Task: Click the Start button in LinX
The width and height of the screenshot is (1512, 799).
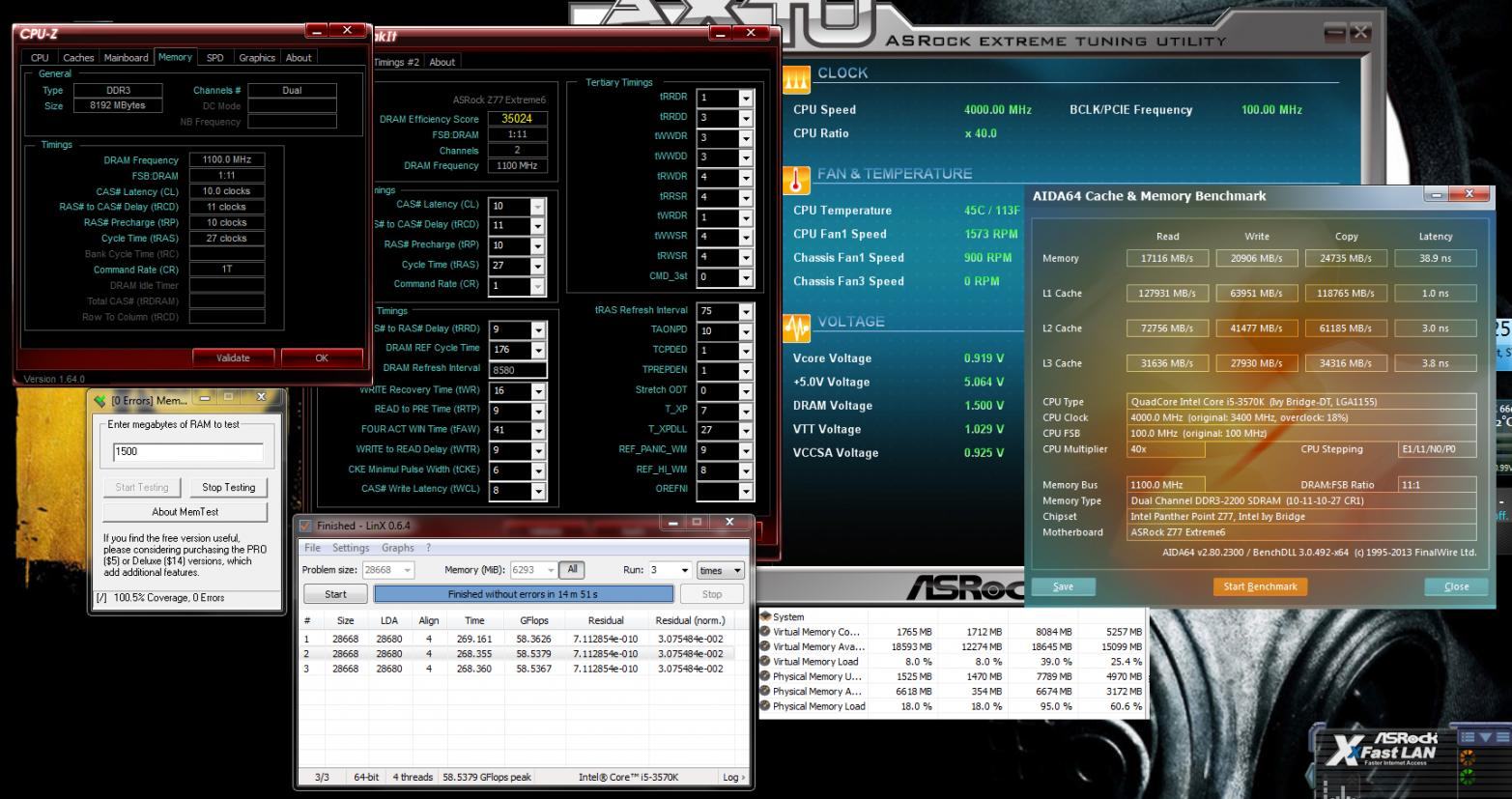Action: (335, 594)
